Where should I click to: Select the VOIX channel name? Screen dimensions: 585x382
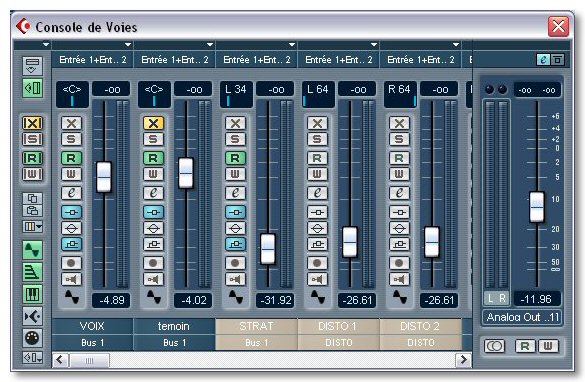[93, 326]
